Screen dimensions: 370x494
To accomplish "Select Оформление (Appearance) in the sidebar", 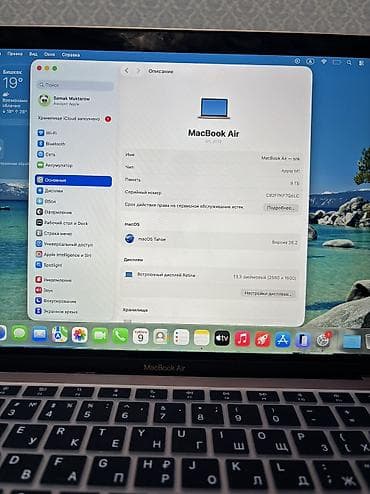I will (x=54, y=212).
